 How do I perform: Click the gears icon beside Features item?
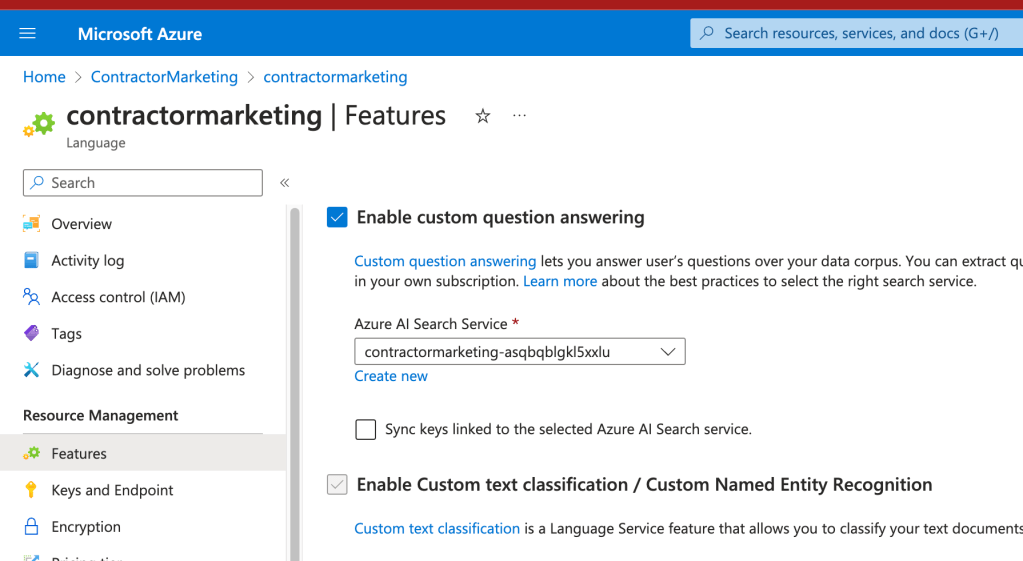31,453
